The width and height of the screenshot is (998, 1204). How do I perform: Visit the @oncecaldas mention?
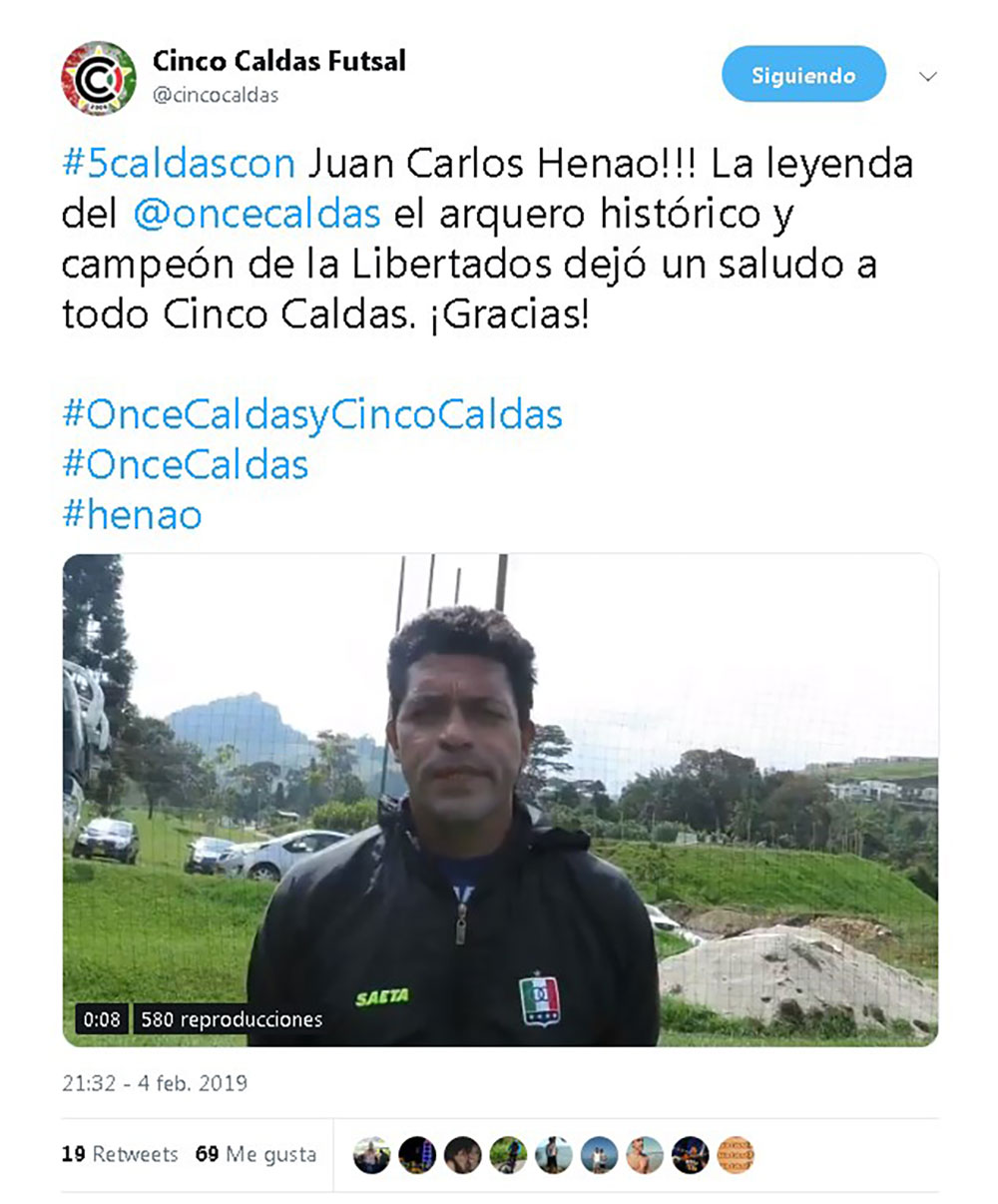click(x=256, y=214)
